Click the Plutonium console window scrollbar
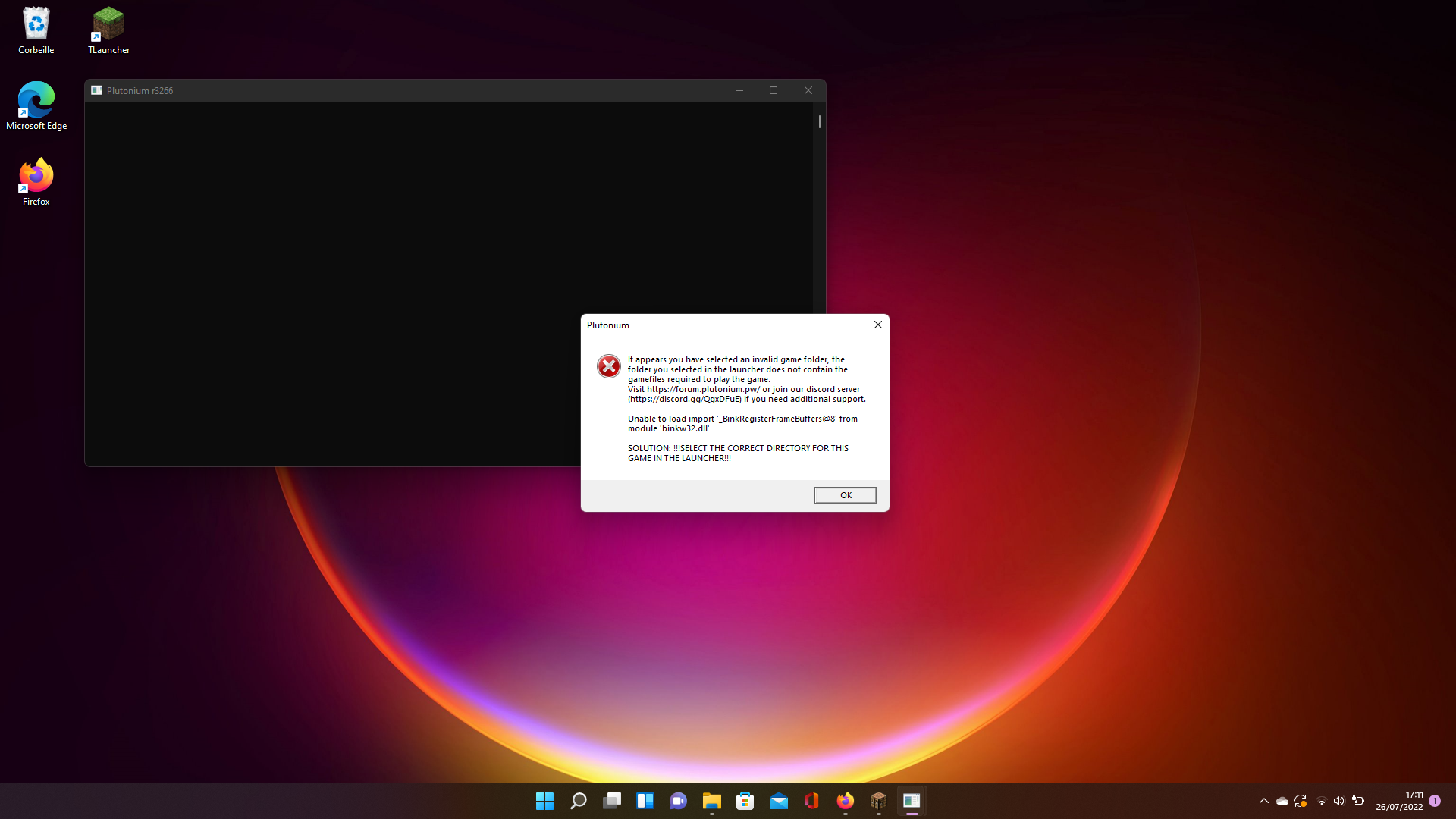 [x=819, y=123]
